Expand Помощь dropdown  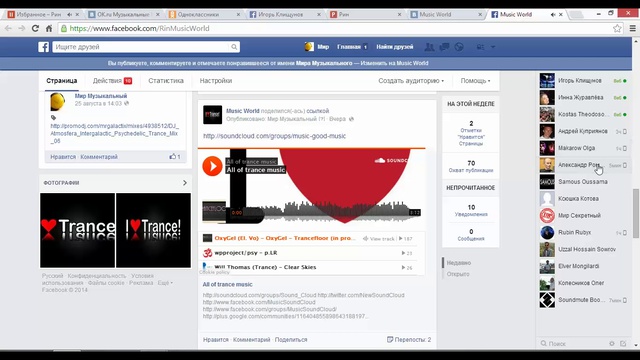coord(476,81)
